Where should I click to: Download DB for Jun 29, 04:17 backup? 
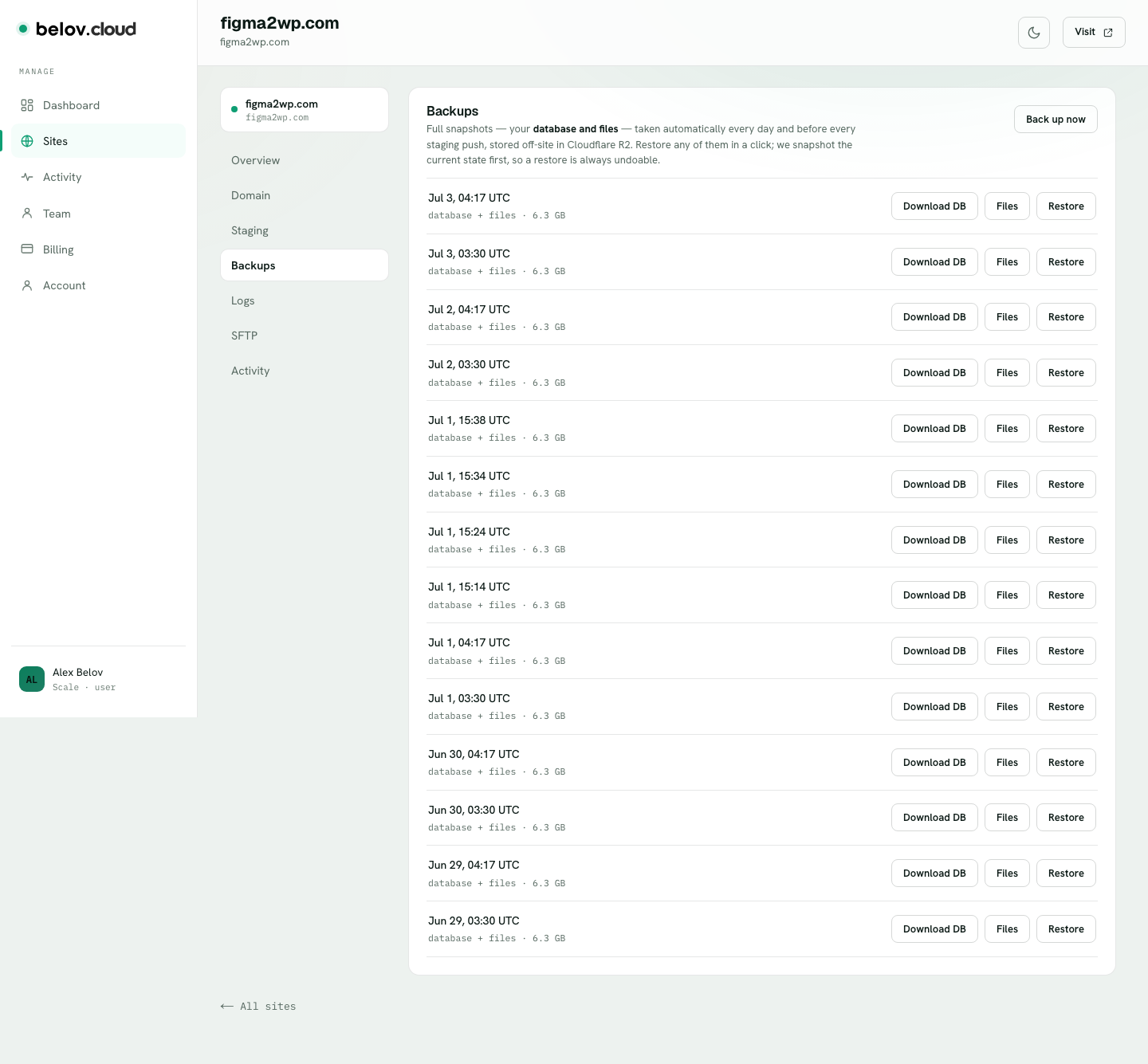click(934, 874)
